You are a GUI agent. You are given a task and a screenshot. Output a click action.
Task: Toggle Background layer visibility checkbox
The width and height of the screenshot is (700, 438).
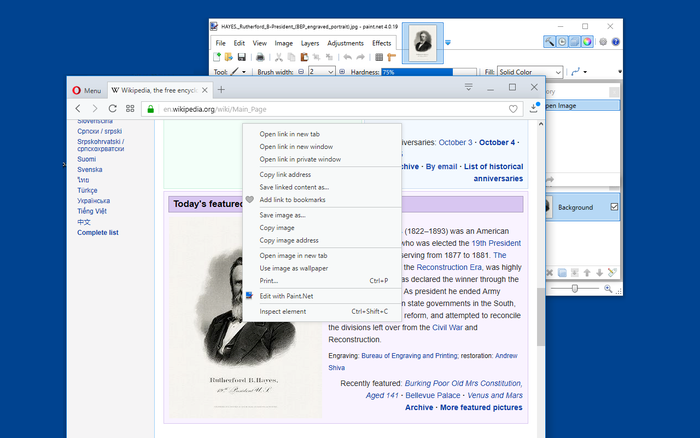(614, 207)
